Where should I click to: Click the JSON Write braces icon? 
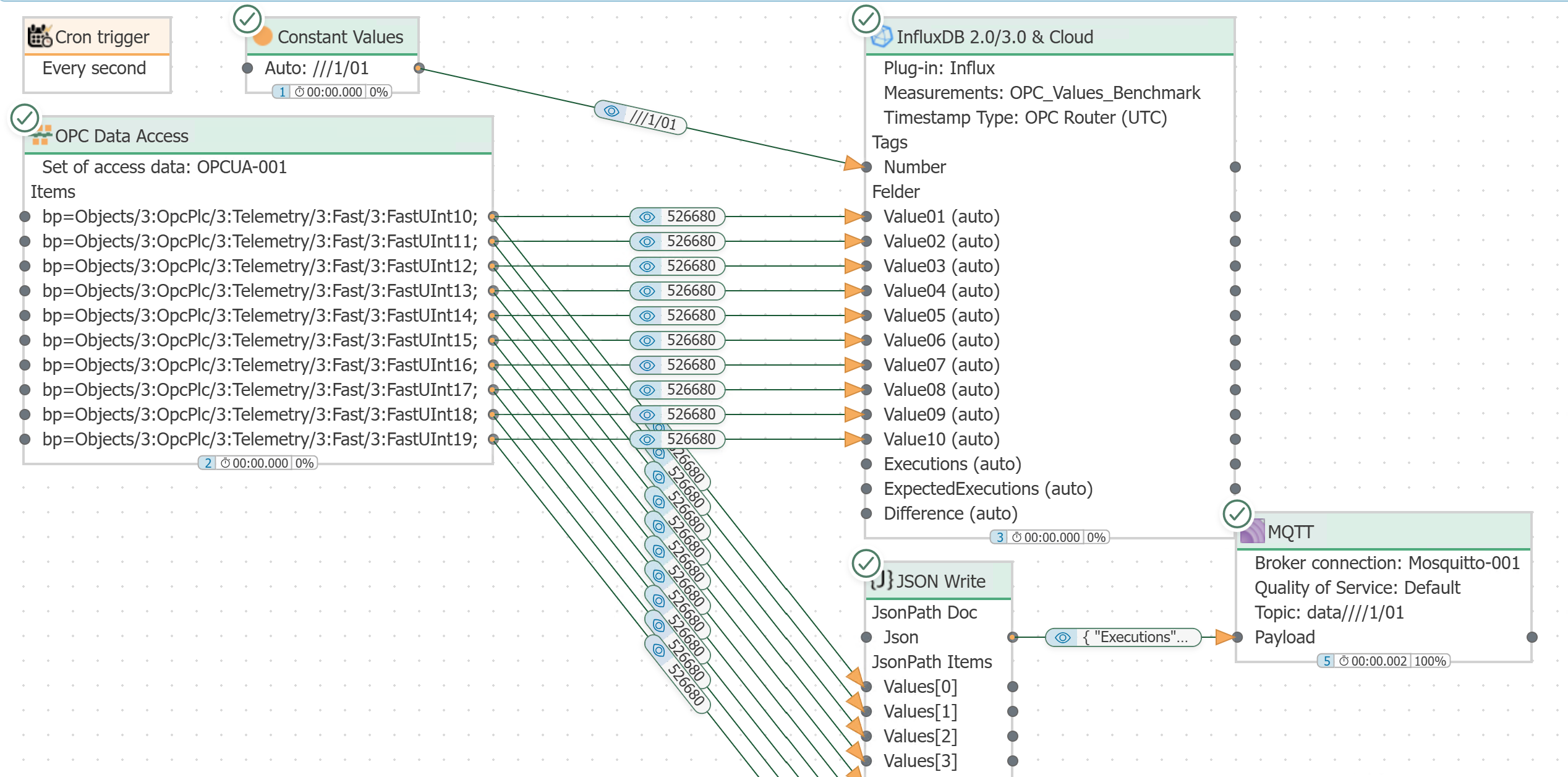(x=882, y=580)
